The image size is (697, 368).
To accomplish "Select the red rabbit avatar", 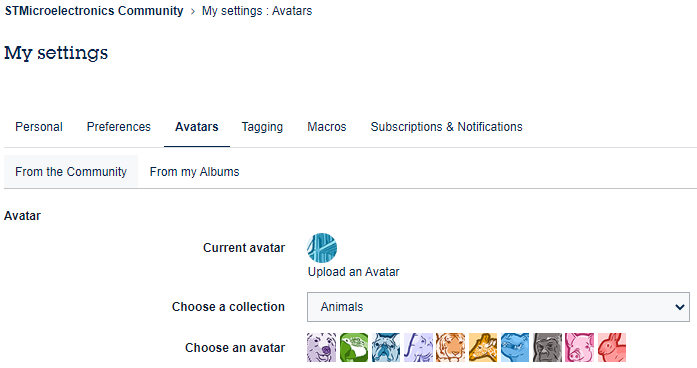I will (612, 348).
